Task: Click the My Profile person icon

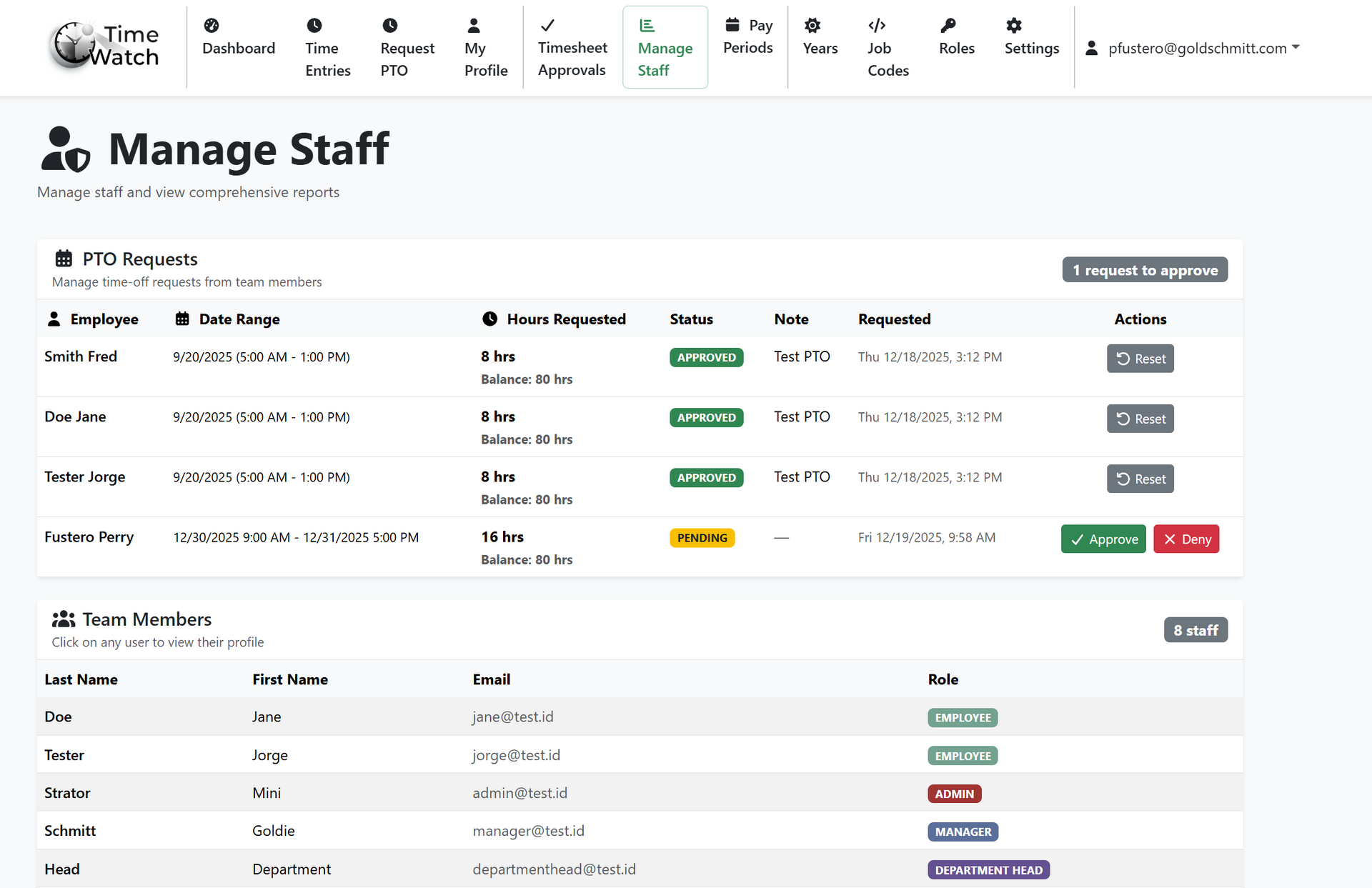Action: pos(474,26)
